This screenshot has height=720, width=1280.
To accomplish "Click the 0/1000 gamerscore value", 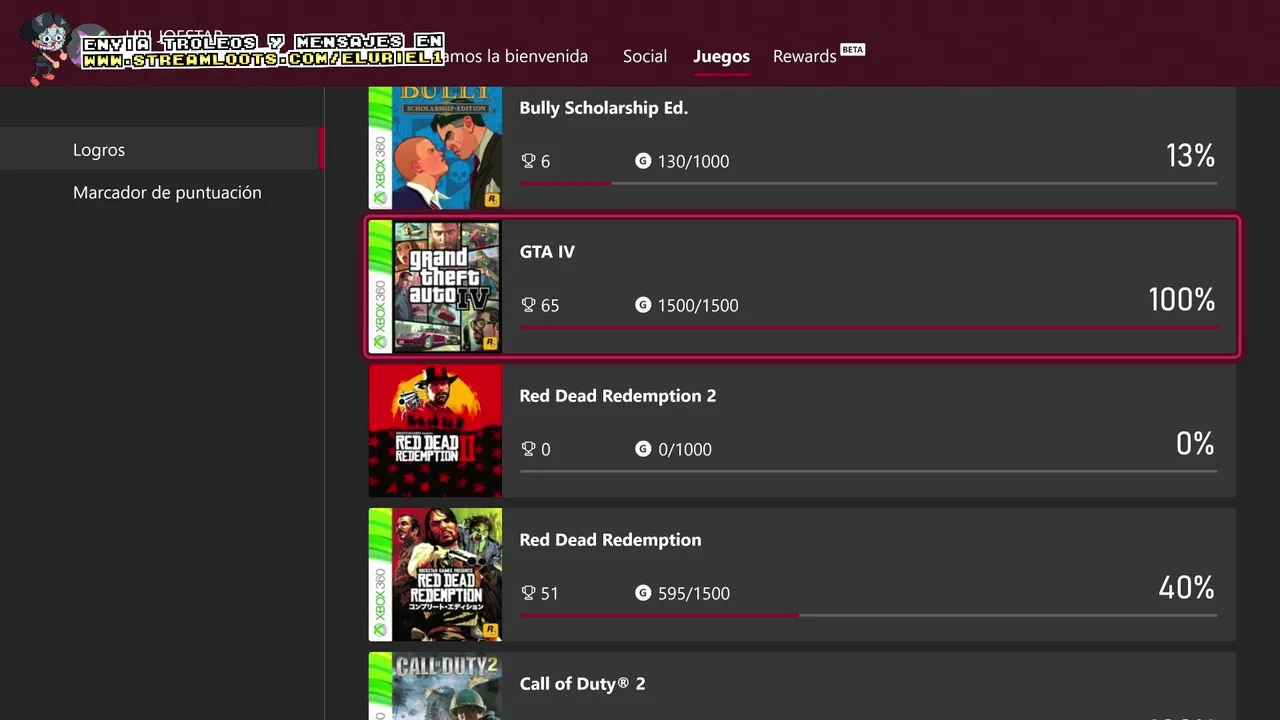I will (x=685, y=449).
